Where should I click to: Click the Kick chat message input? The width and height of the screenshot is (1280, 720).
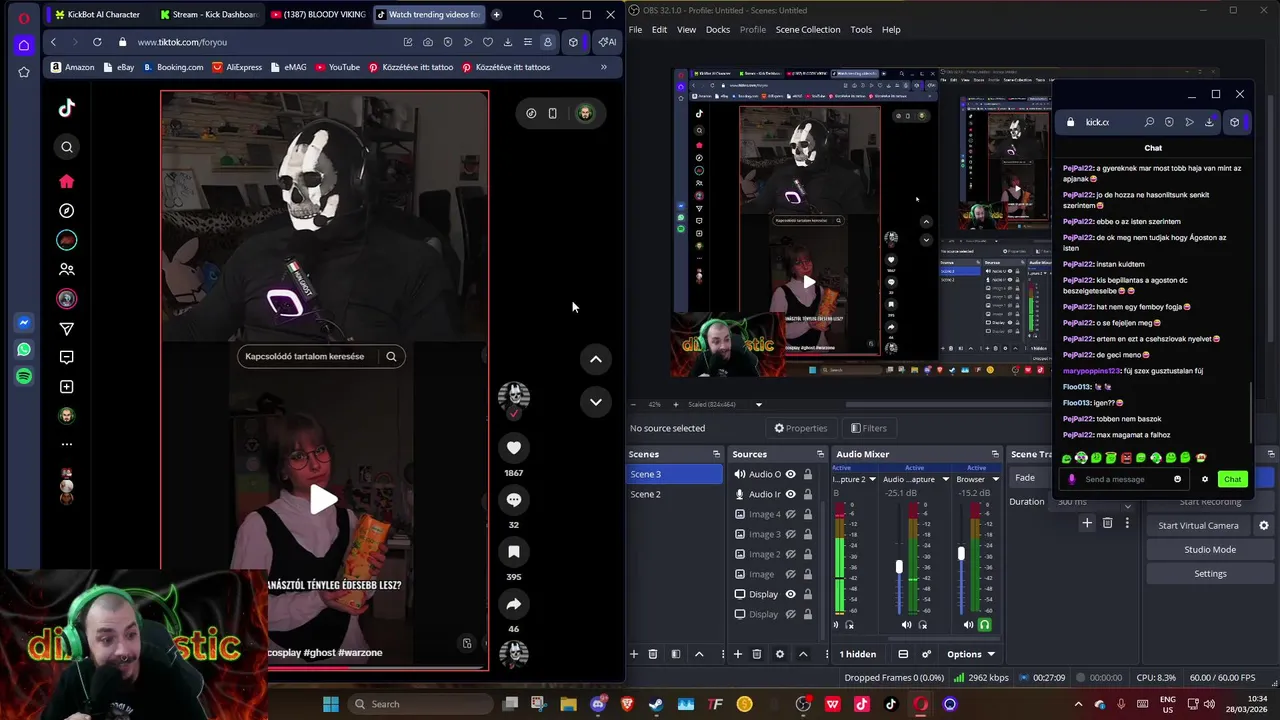1125,479
